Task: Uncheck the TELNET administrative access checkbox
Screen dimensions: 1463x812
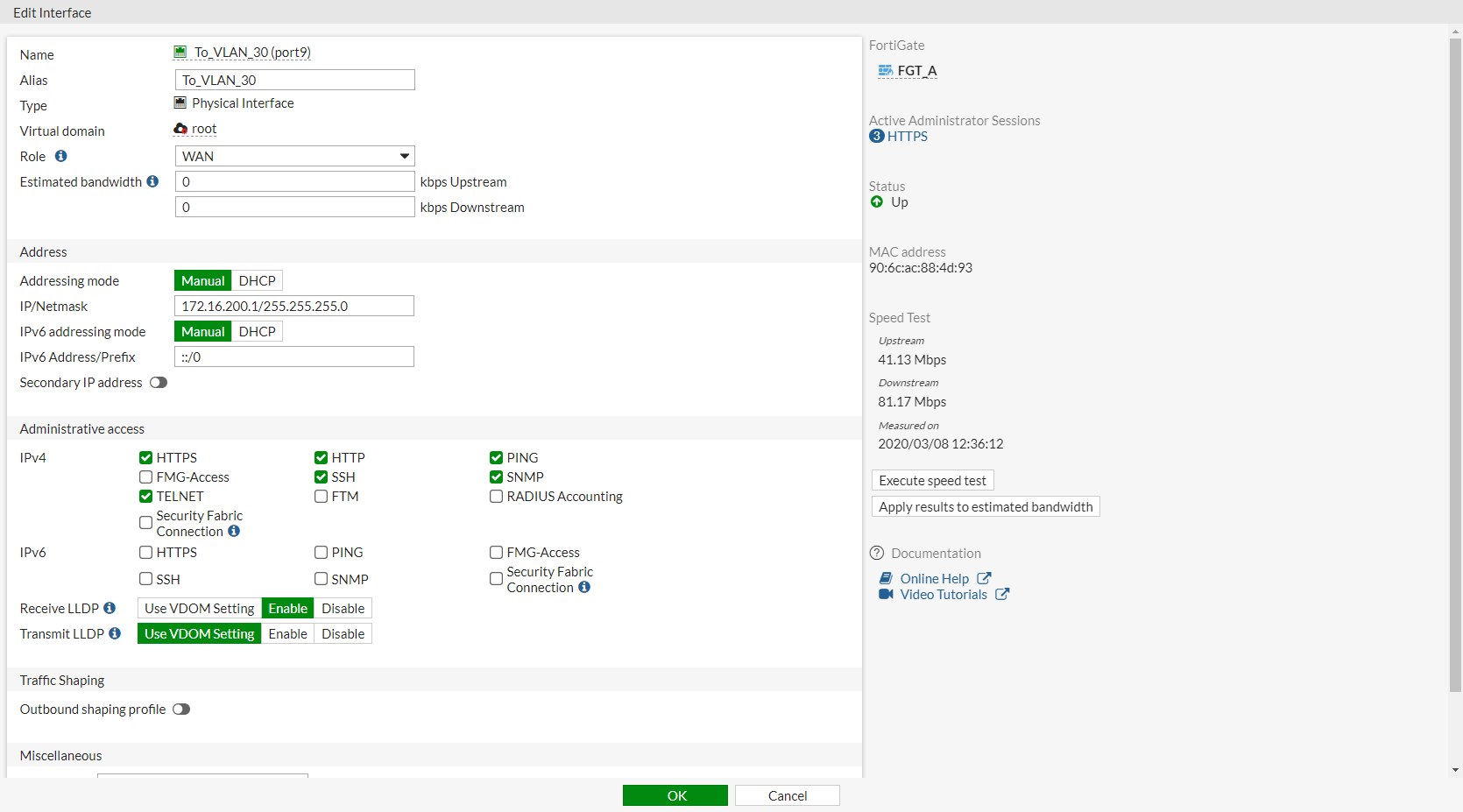Action: (145, 496)
